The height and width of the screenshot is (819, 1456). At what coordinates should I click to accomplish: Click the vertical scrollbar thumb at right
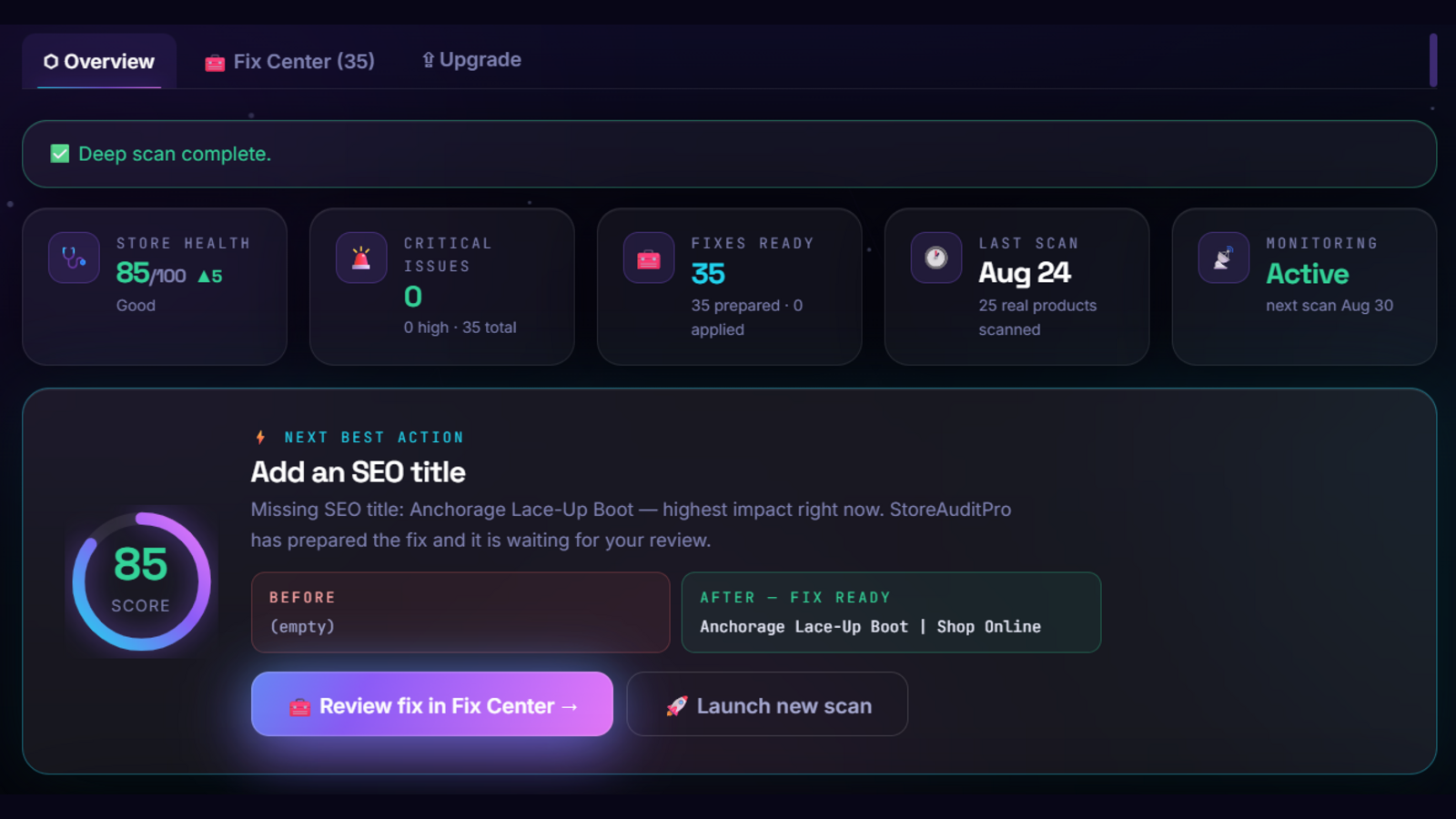pos(1433,60)
